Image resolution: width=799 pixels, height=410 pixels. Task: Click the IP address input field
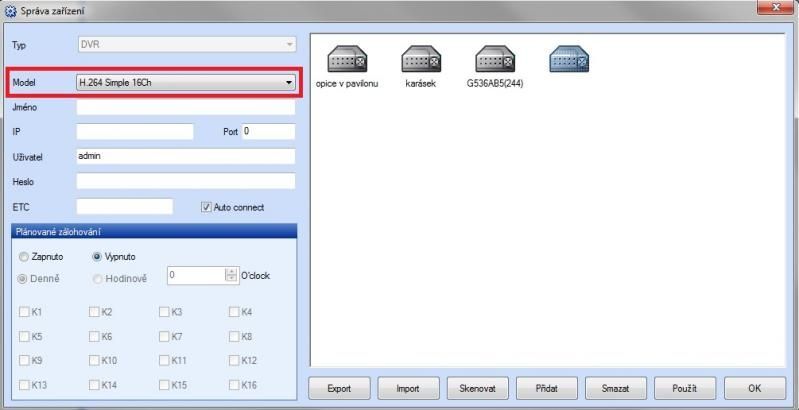(x=134, y=131)
